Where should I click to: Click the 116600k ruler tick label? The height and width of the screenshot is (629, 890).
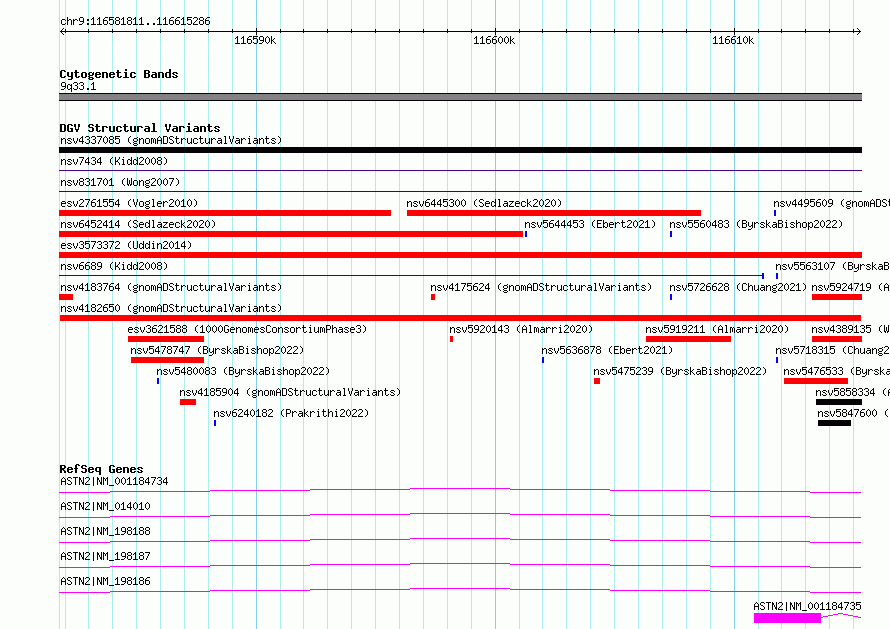tap(494, 40)
